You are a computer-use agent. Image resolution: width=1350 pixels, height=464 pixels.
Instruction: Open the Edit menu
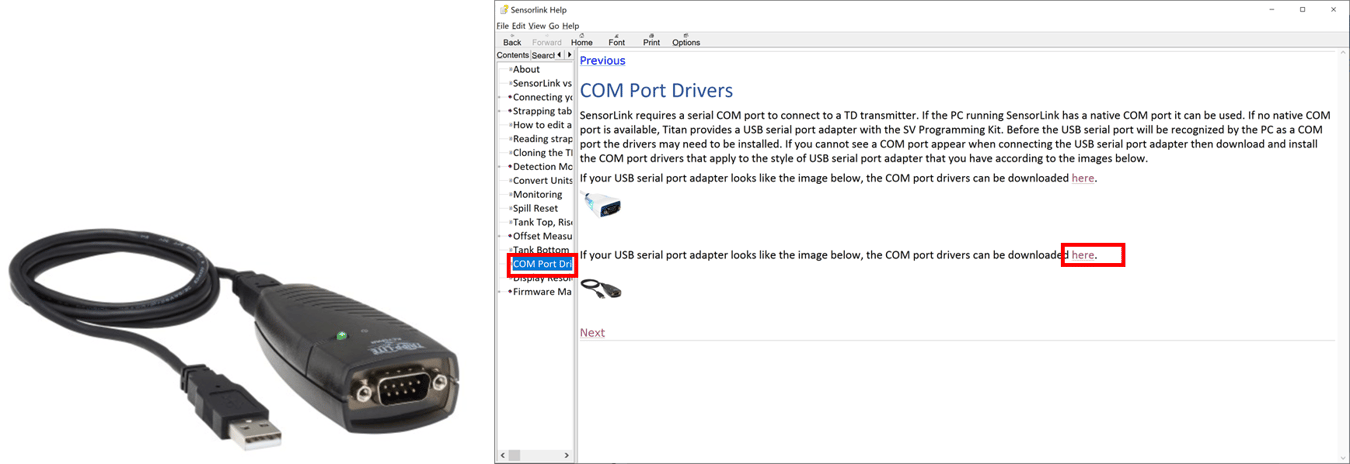(x=518, y=26)
